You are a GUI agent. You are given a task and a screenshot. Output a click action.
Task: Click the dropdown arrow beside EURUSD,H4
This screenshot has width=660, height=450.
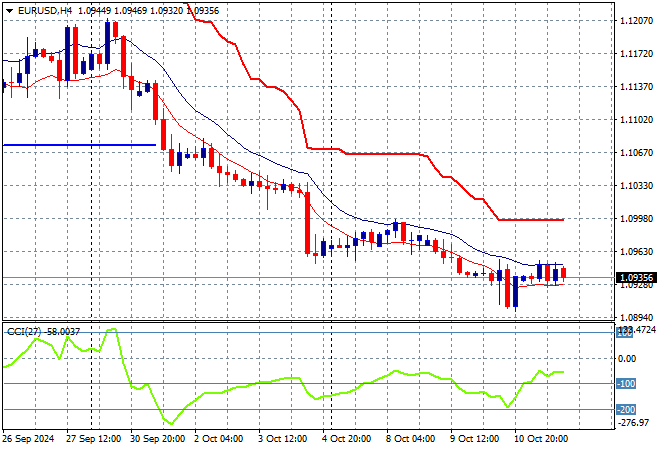(8, 9)
